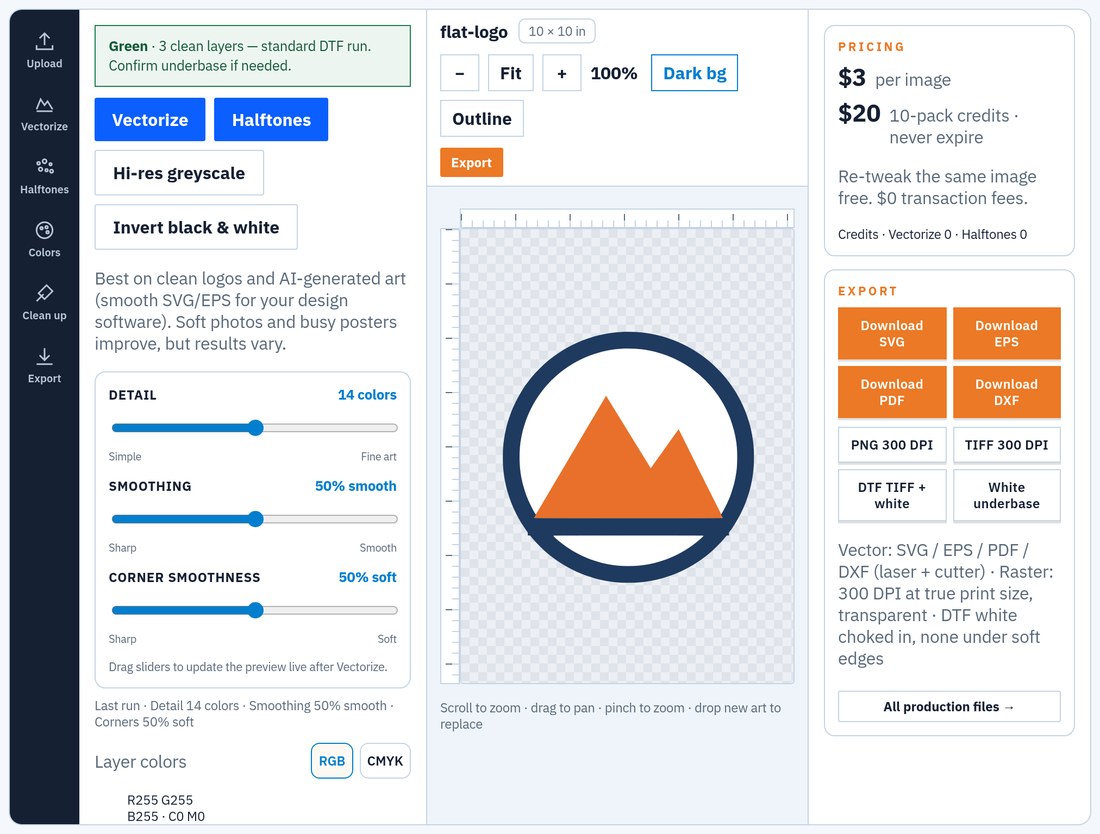
Task: Click the Layer colors heading
Action: pos(140,762)
